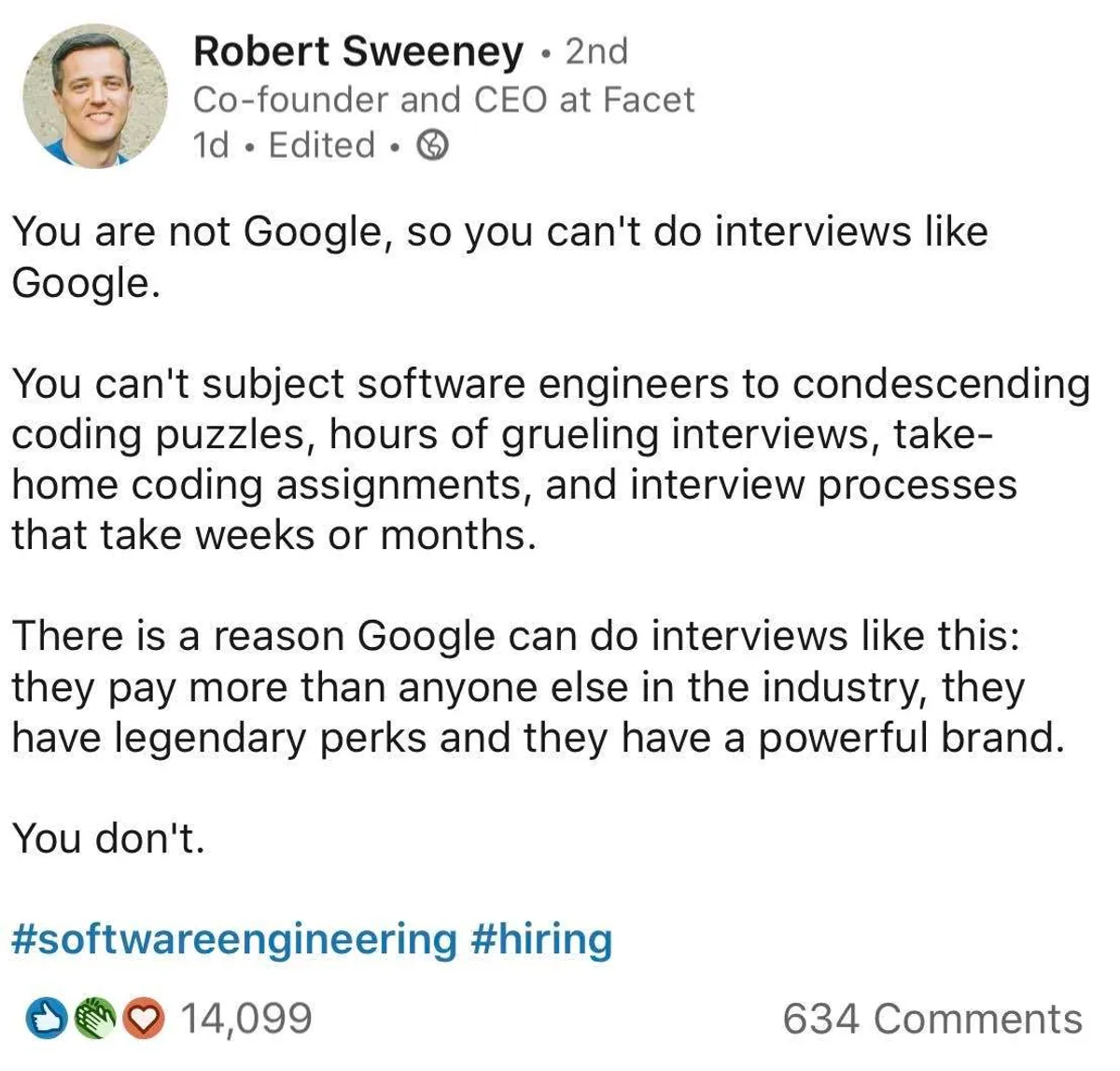Open the reactions list showing 14,099

(245, 1019)
